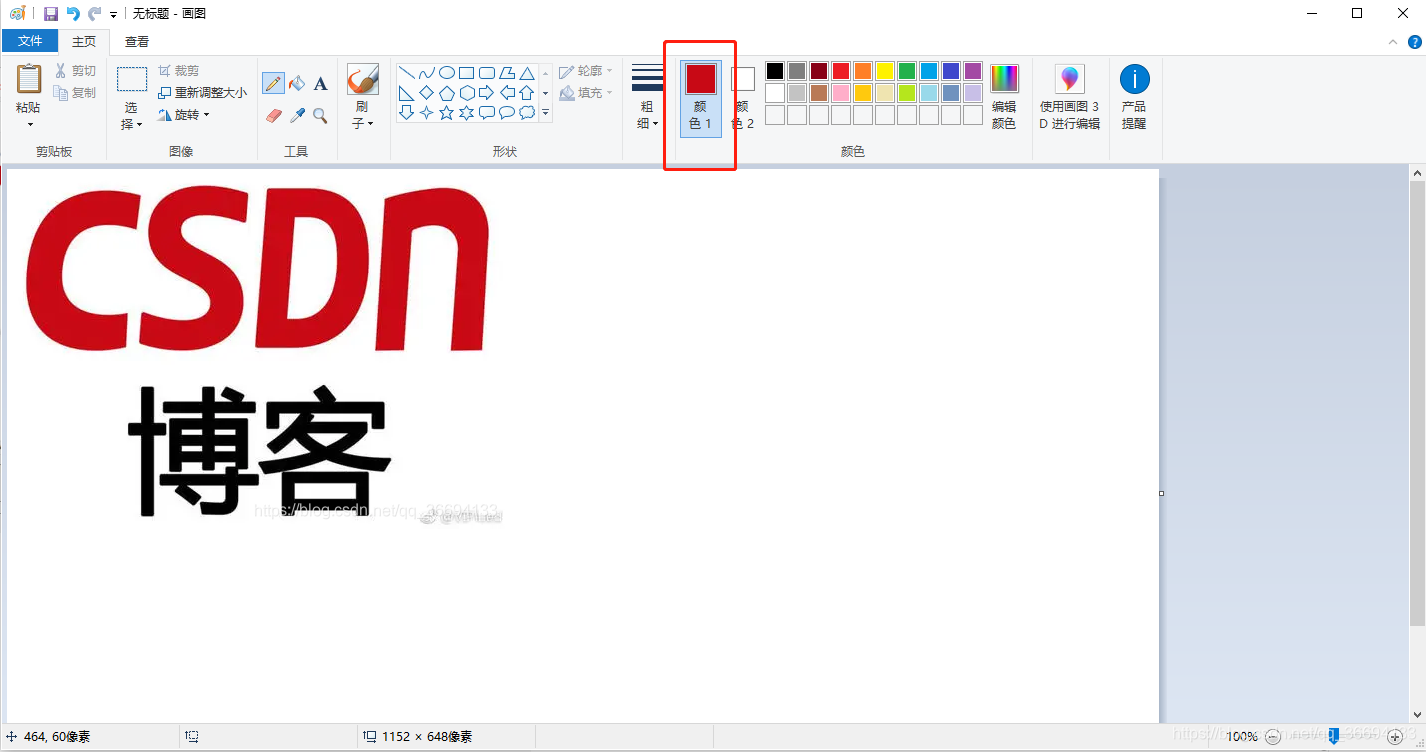1426x752 pixels.
Task: Choose the straight Line shape
Action: pyautogui.click(x=407, y=73)
